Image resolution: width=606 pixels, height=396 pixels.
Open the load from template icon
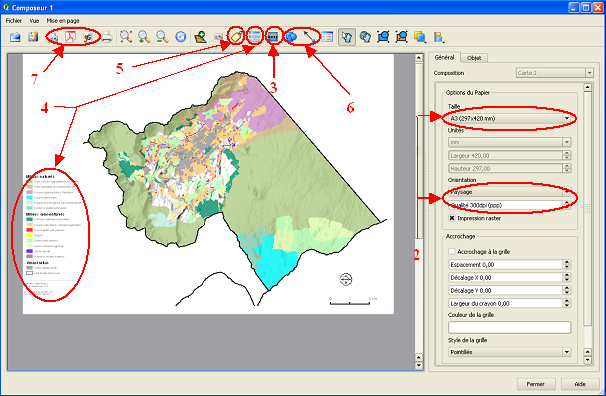tap(15, 37)
